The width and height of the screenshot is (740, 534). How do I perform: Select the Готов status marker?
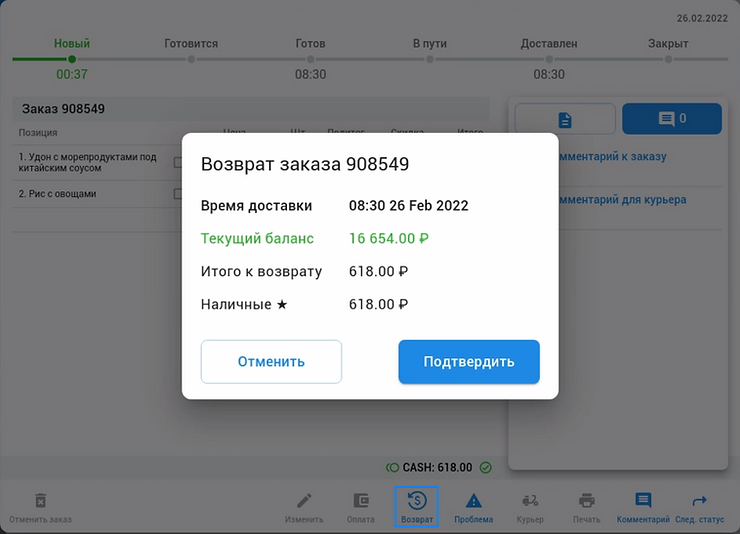point(311,59)
